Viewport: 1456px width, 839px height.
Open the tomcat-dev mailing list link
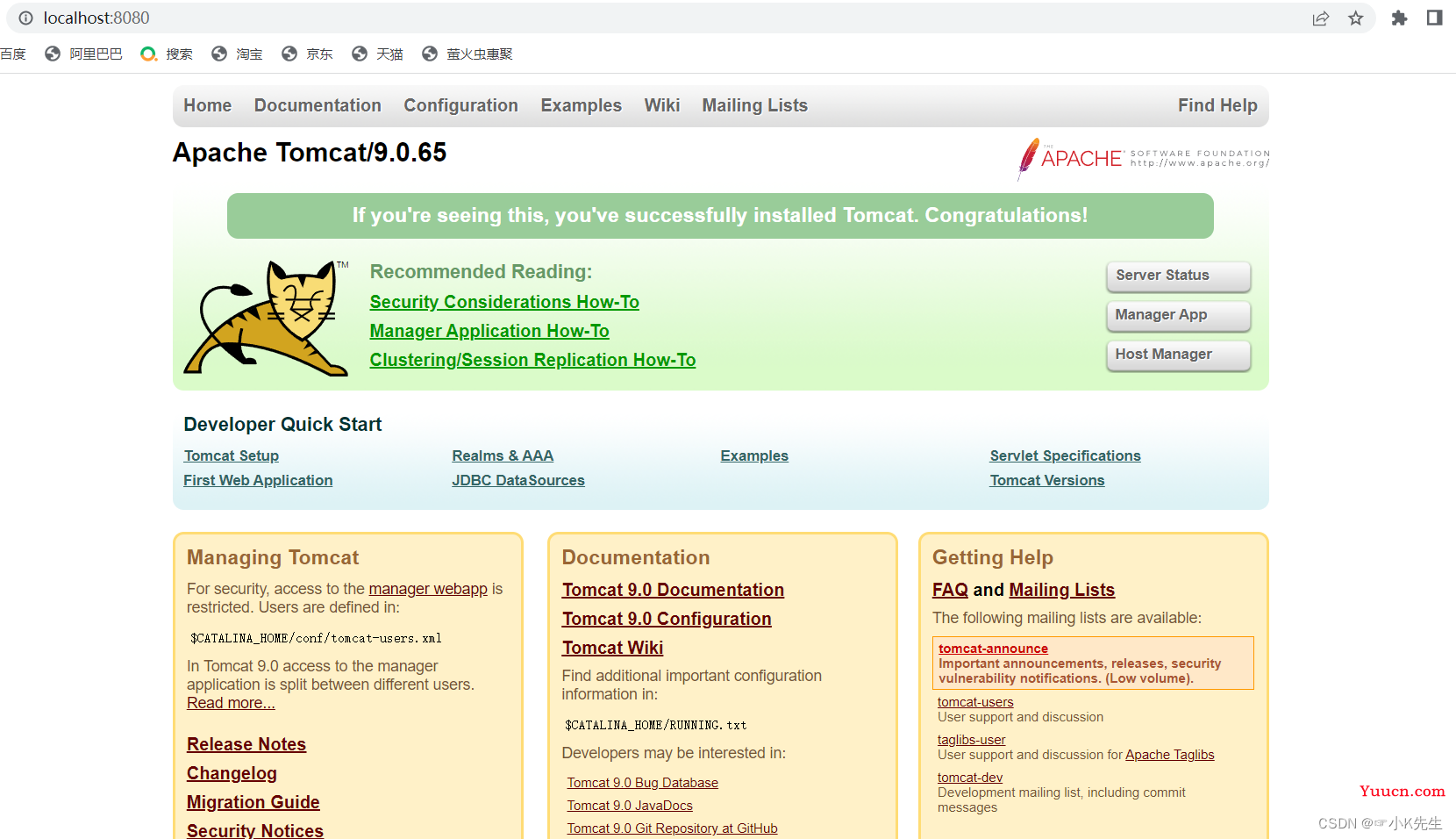point(970,778)
